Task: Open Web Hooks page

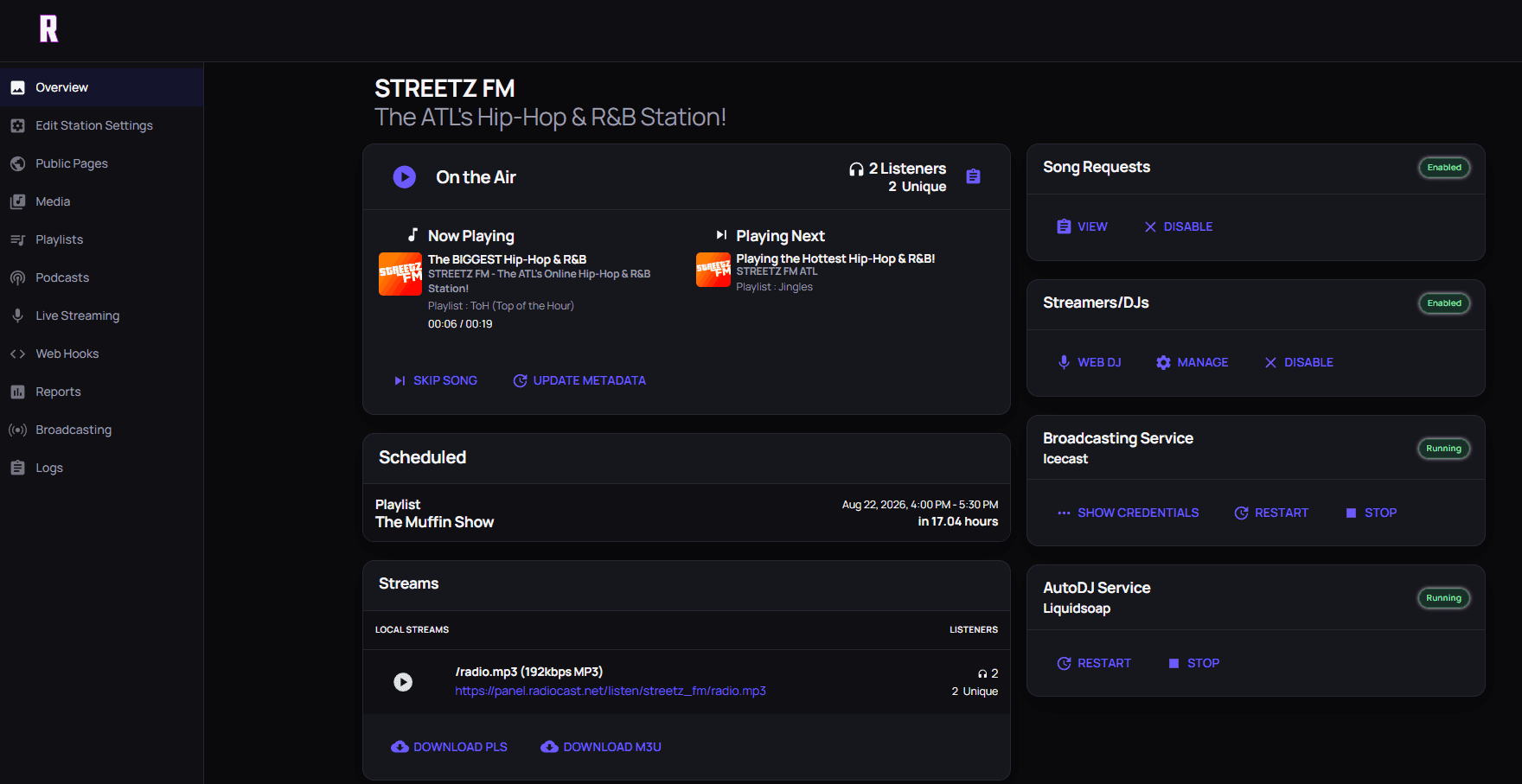Action: (101, 354)
